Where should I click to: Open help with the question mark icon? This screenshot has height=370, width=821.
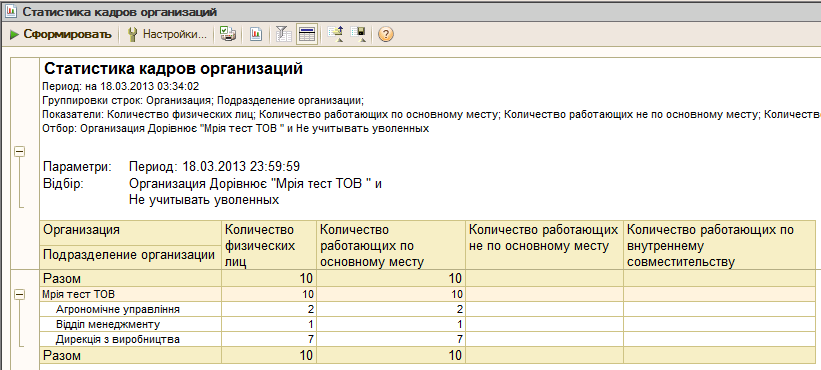pyautogui.click(x=385, y=35)
